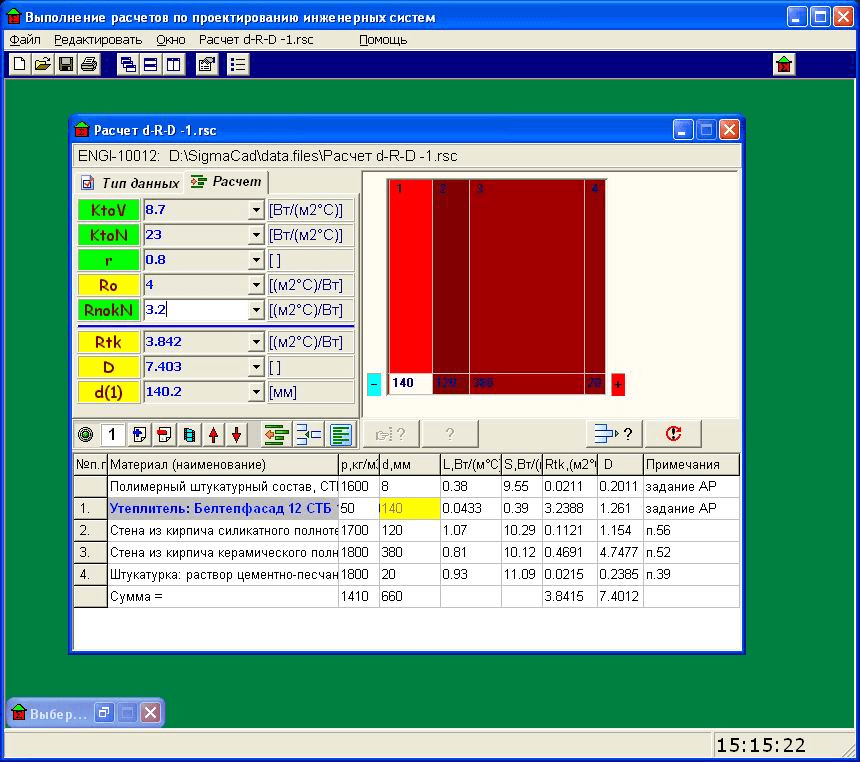Move layer down with red down arrow
Viewport: 860px width, 762px height.
click(x=236, y=435)
